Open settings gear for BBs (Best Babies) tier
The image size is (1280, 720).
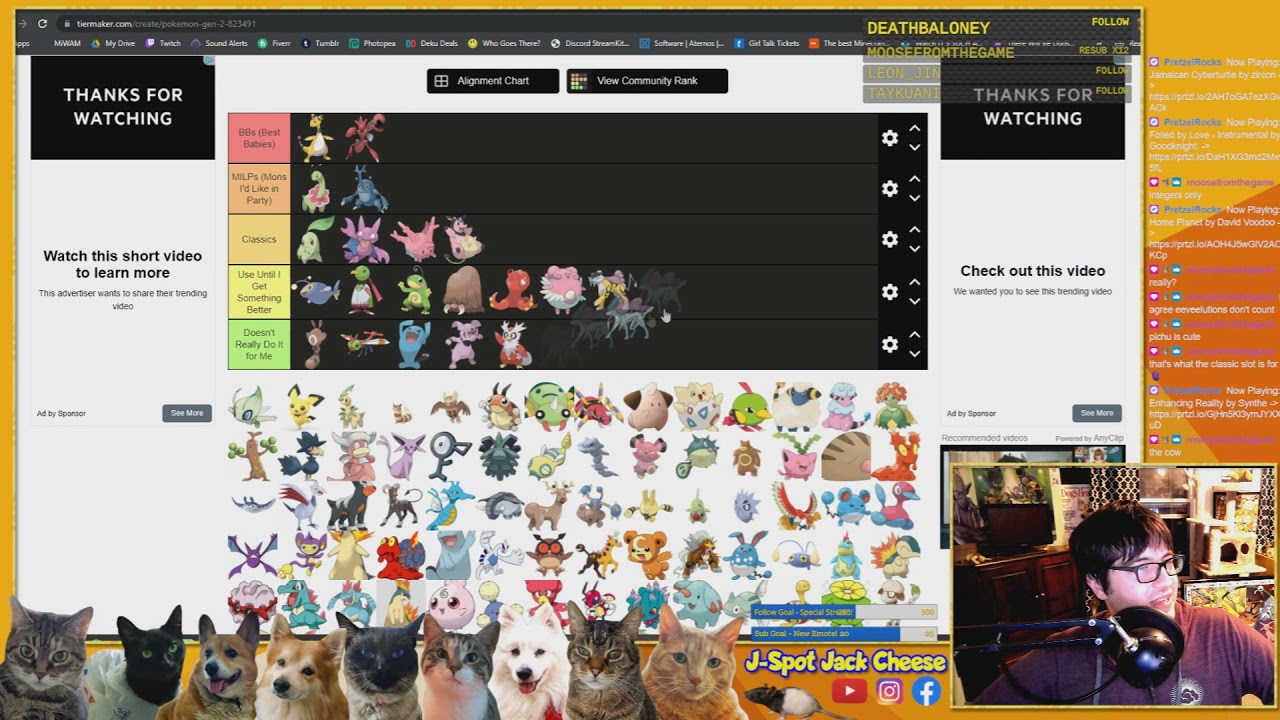[889, 138]
